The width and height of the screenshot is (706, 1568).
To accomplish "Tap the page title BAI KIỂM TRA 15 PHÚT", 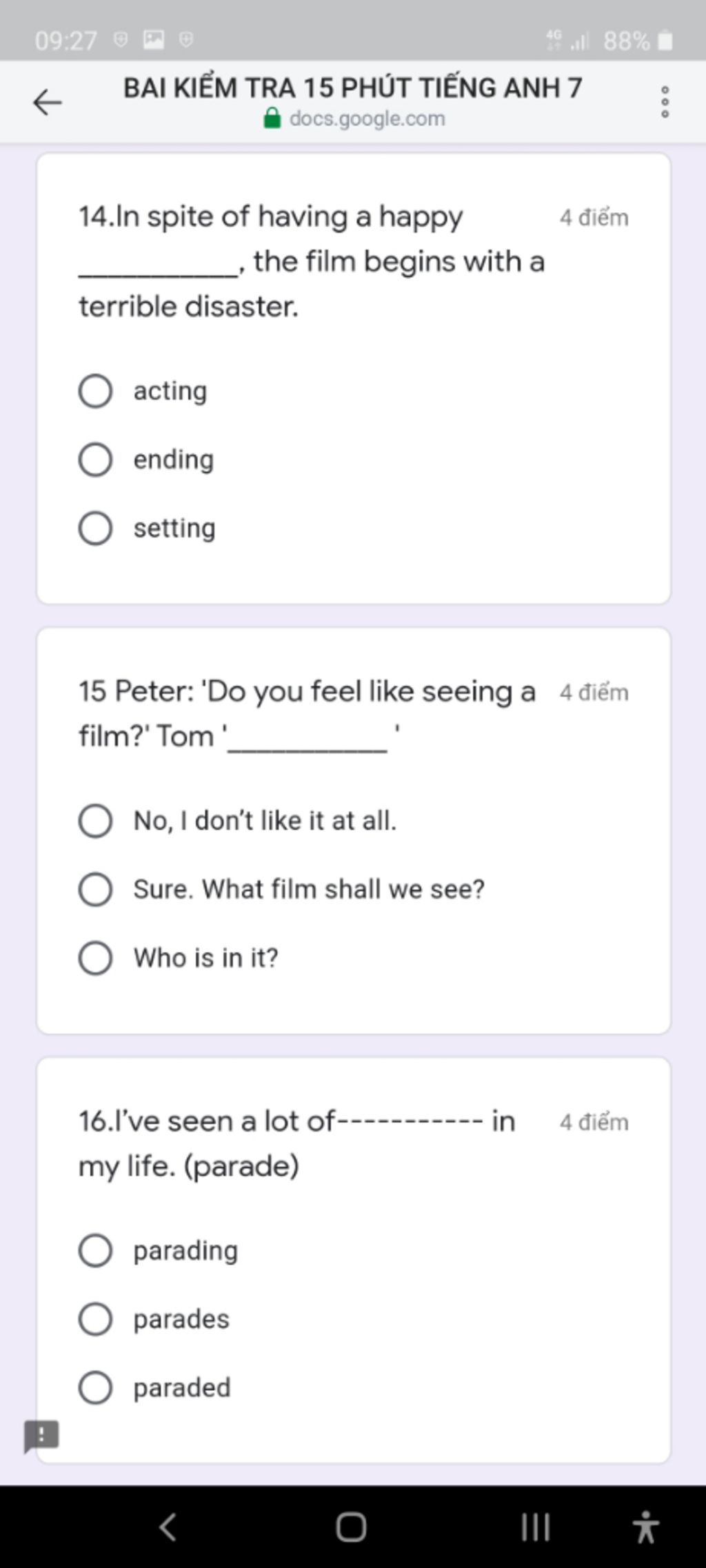I will click(x=353, y=87).
